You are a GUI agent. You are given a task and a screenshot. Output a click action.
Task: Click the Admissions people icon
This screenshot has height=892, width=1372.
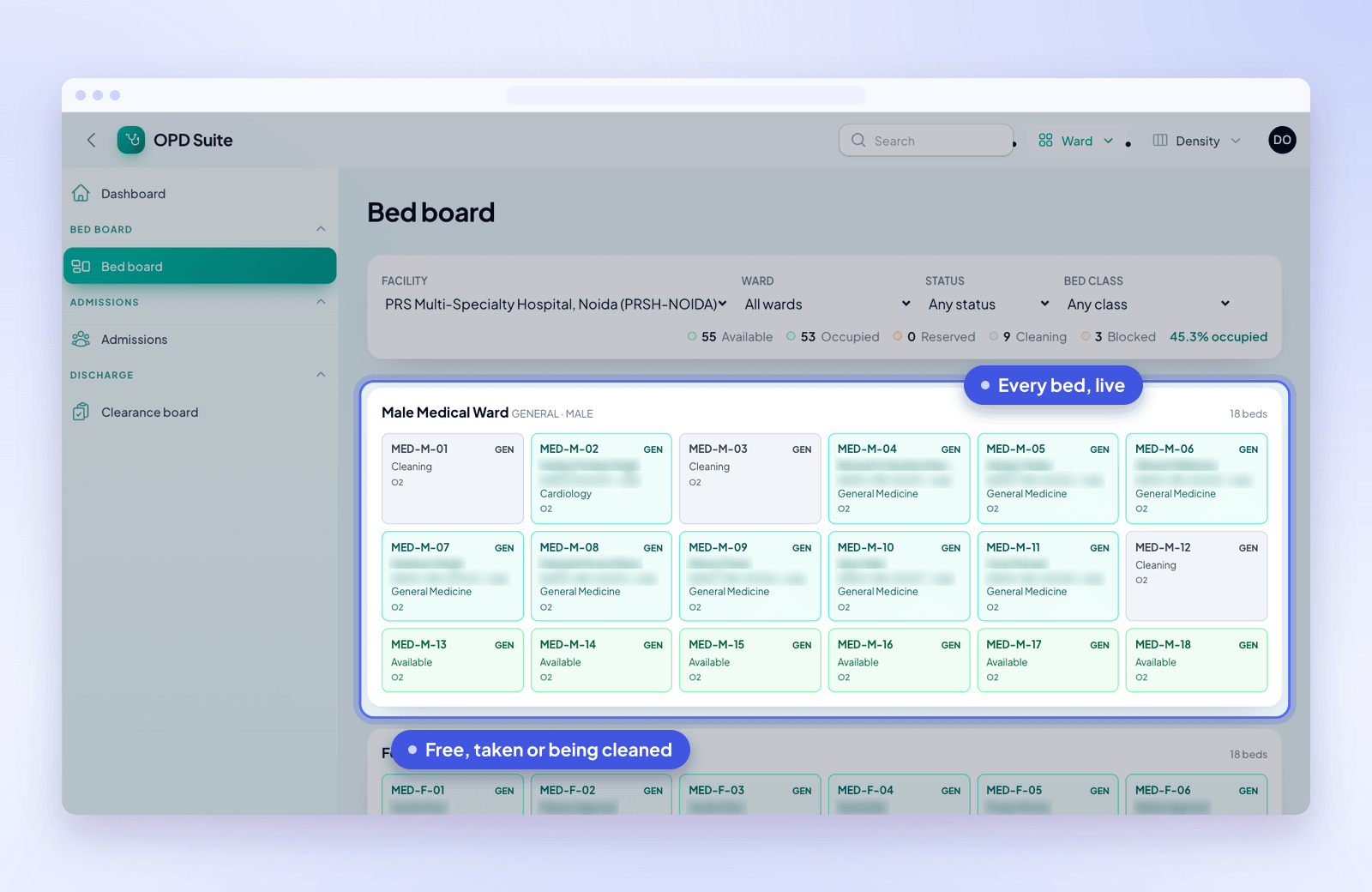pyautogui.click(x=81, y=339)
